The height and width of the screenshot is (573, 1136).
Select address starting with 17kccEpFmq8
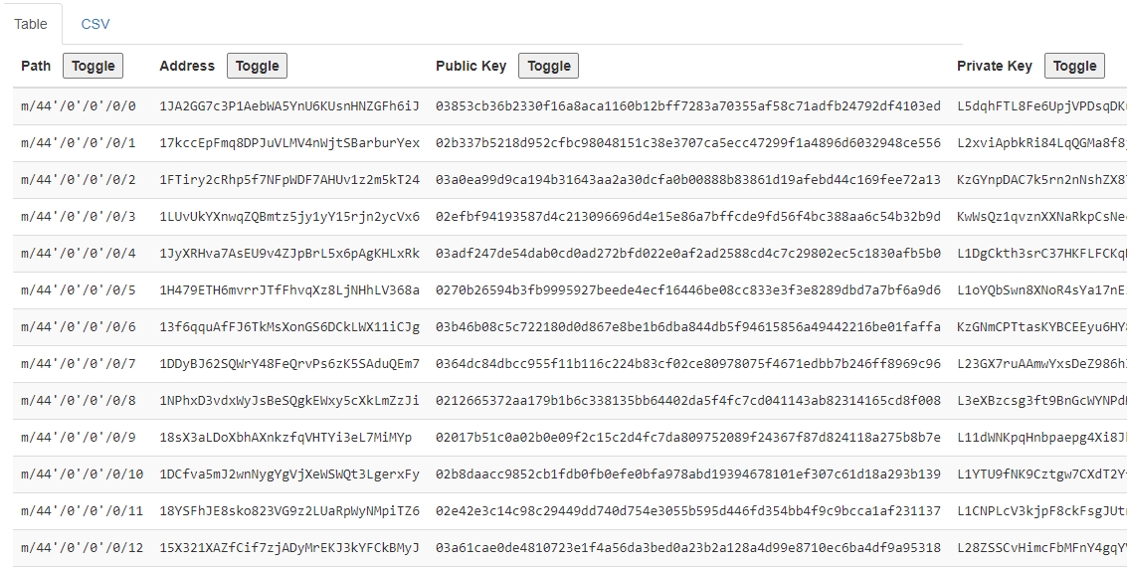pyautogui.click(x=289, y=143)
